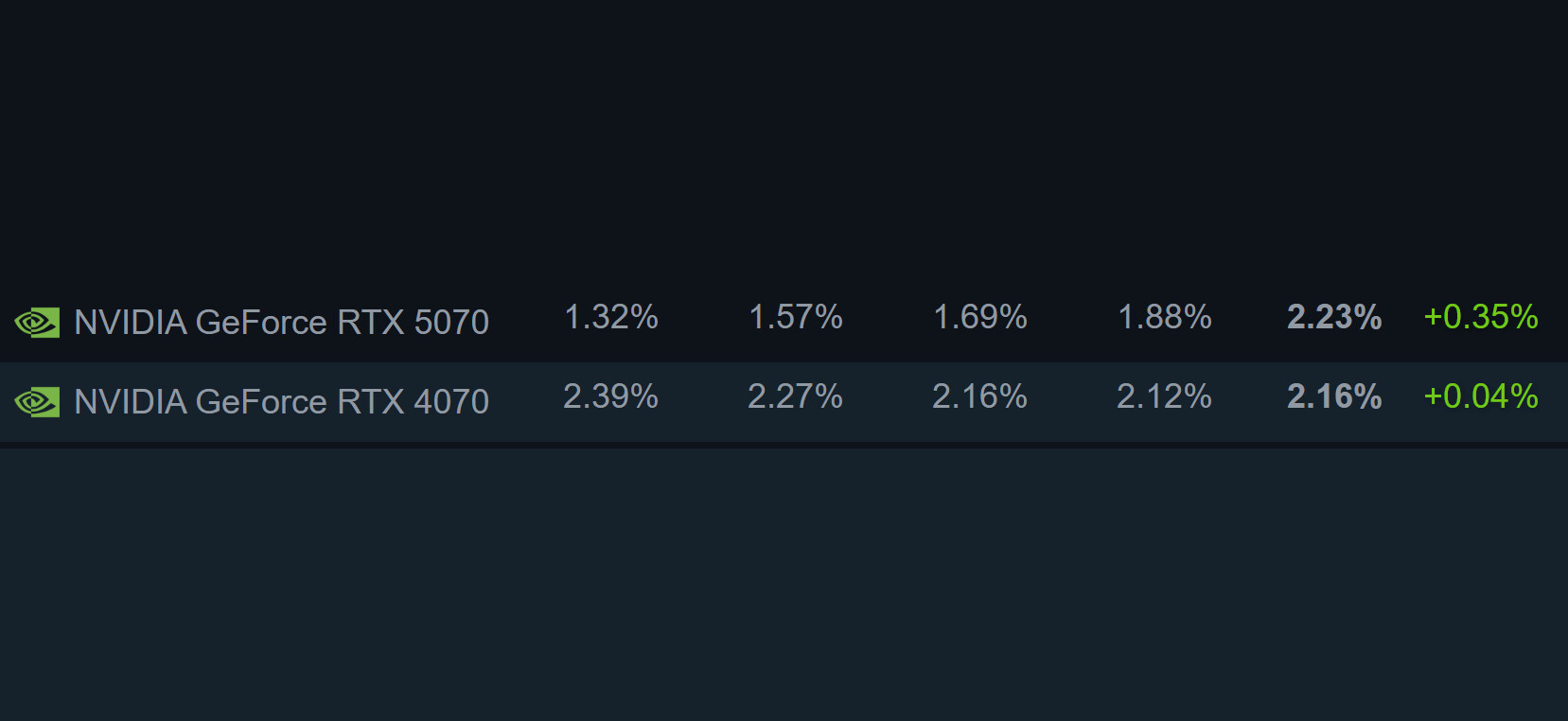Click the green +0.35% change value
The height and width of the screenshot is (721, 1568).
1480,317
